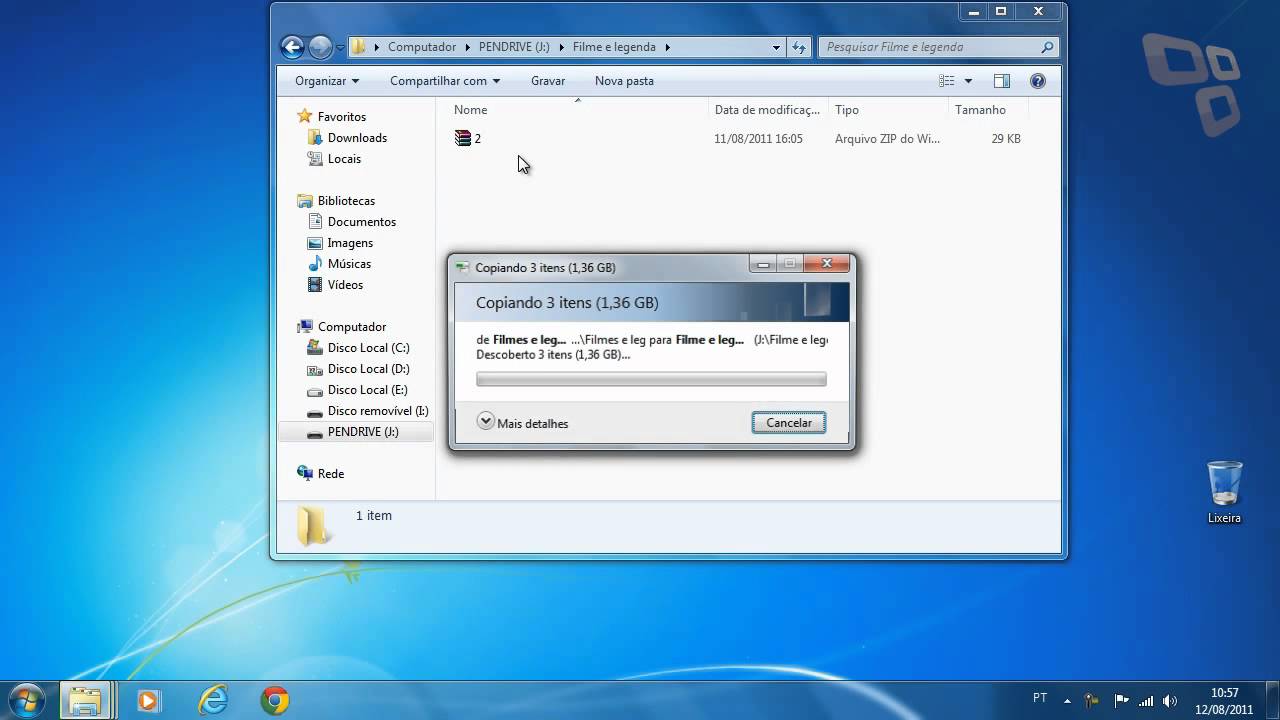Open Internet Explorer from taskbar

(213, 701)
